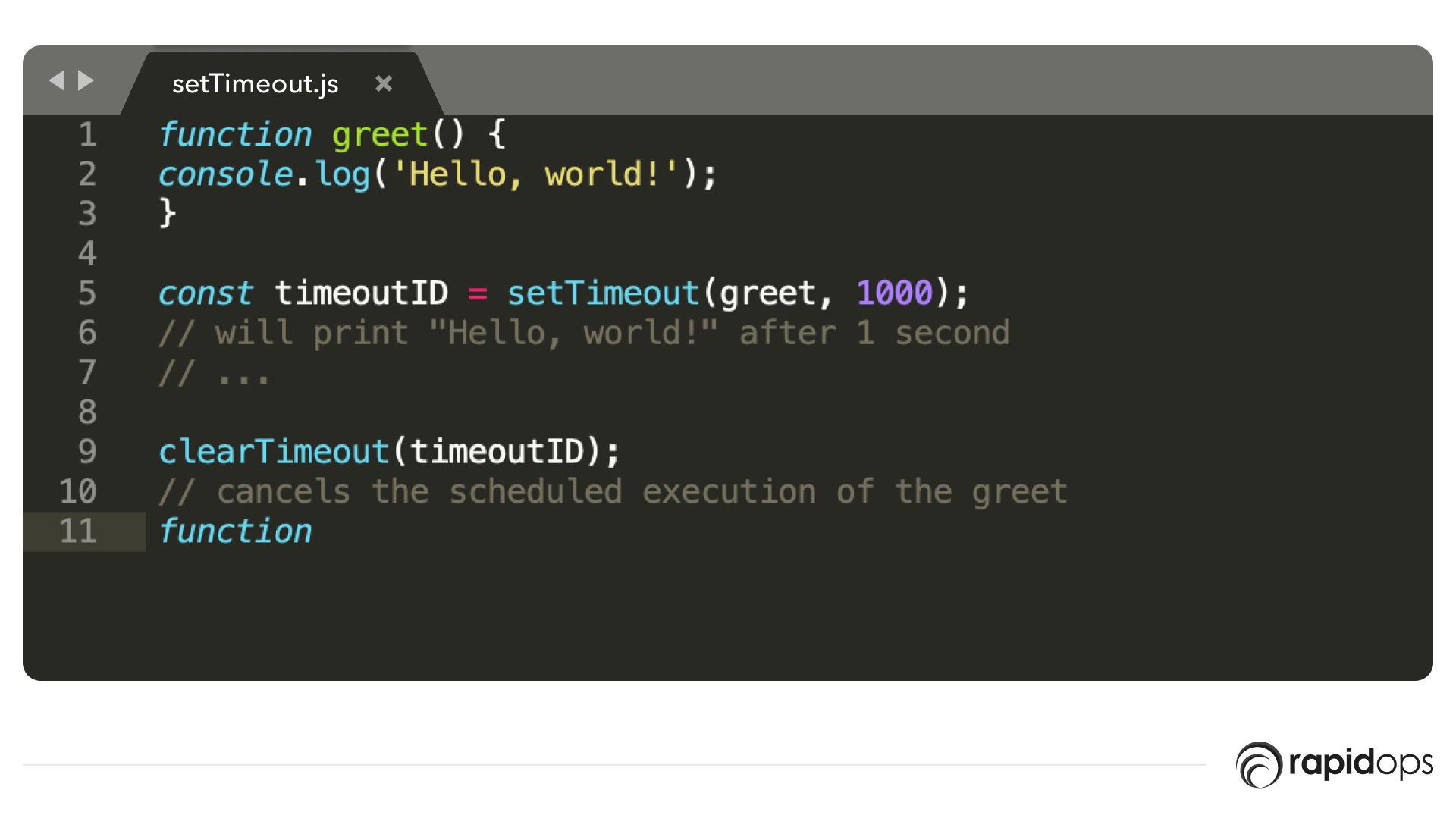Click the rapidops brand text
The width and height of the screenshot is (1456, 834).
pyautogui.click(x=1360, y=763)
